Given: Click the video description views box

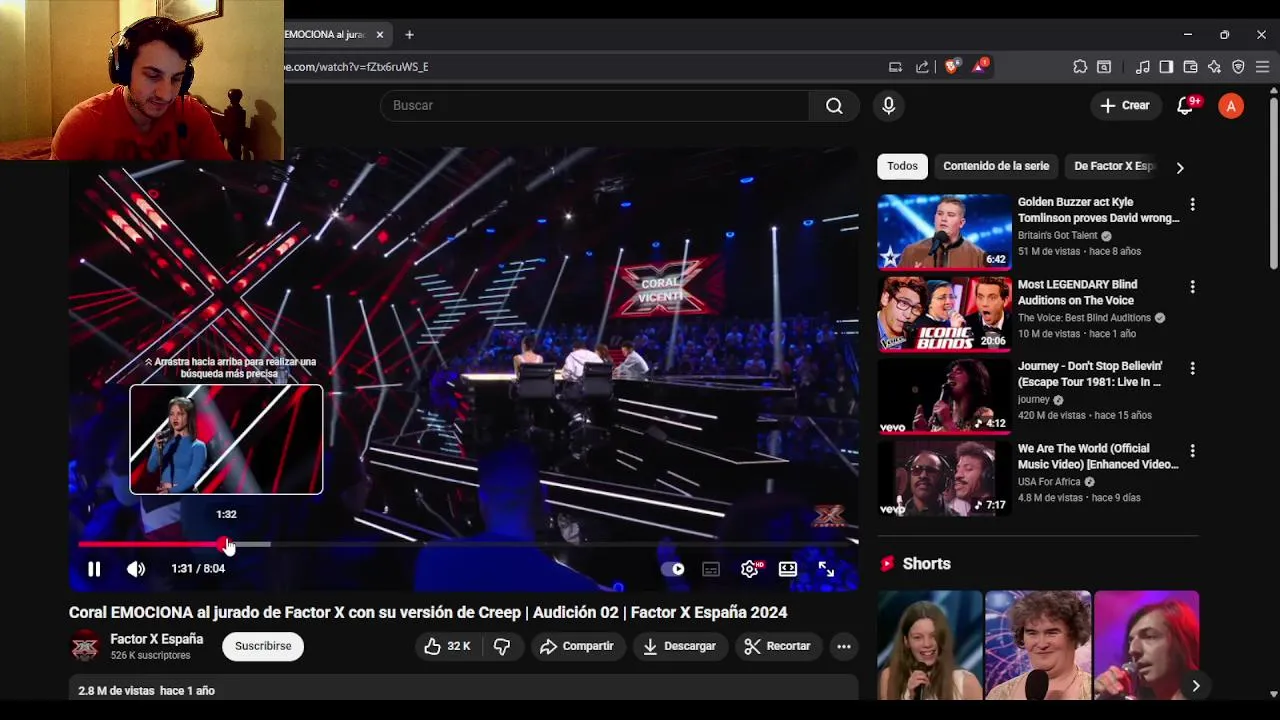Looking at the screenshot, I should 464,688.
